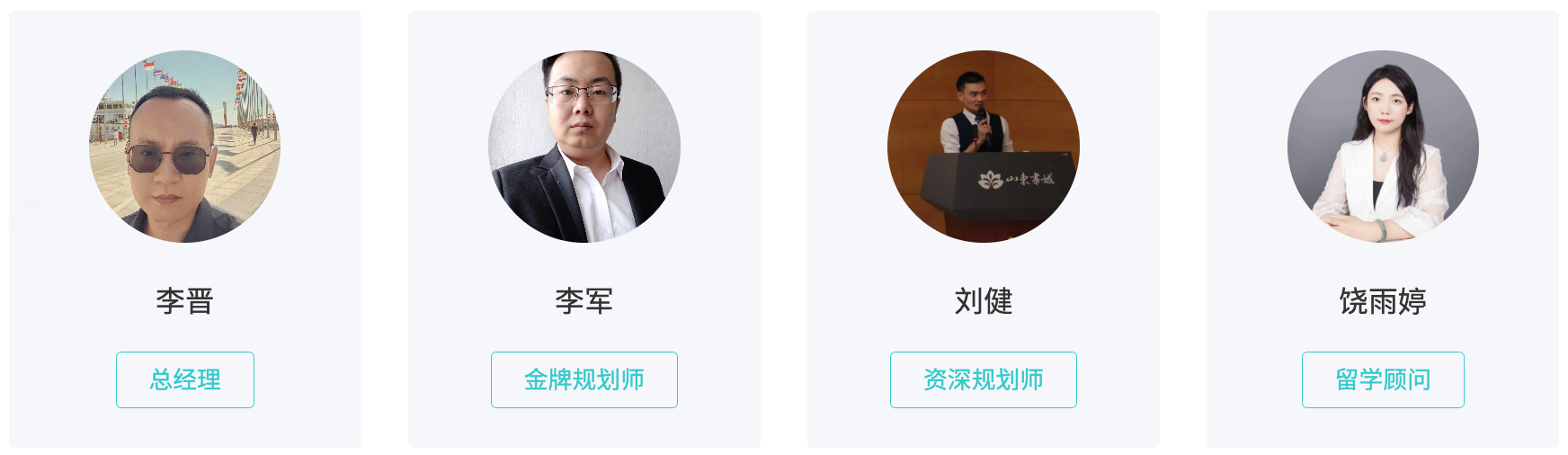Select the 金牌规划师 tag button

(x=584, y=379)
